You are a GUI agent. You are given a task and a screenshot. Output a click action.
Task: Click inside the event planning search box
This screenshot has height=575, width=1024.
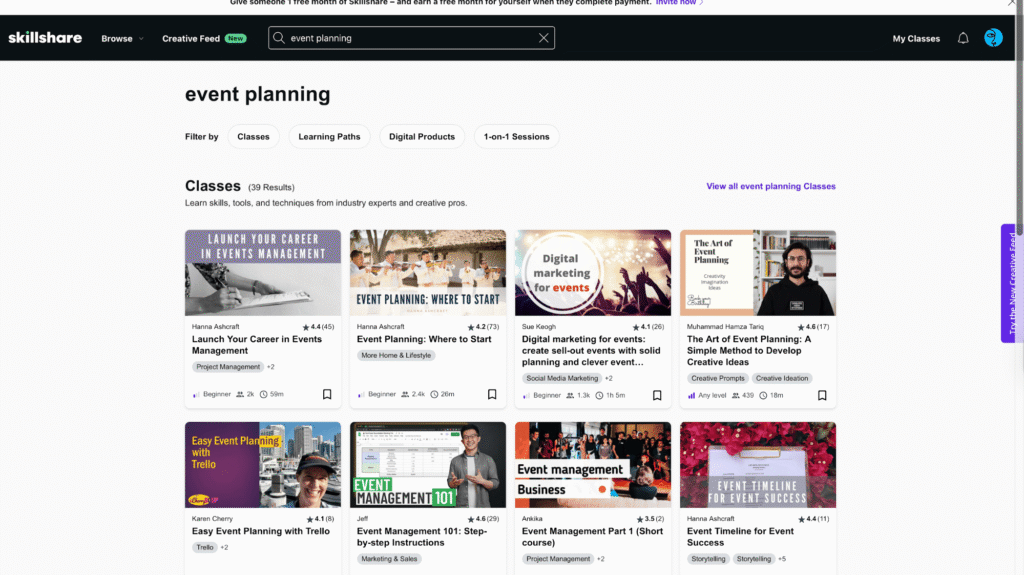point(411,38)
